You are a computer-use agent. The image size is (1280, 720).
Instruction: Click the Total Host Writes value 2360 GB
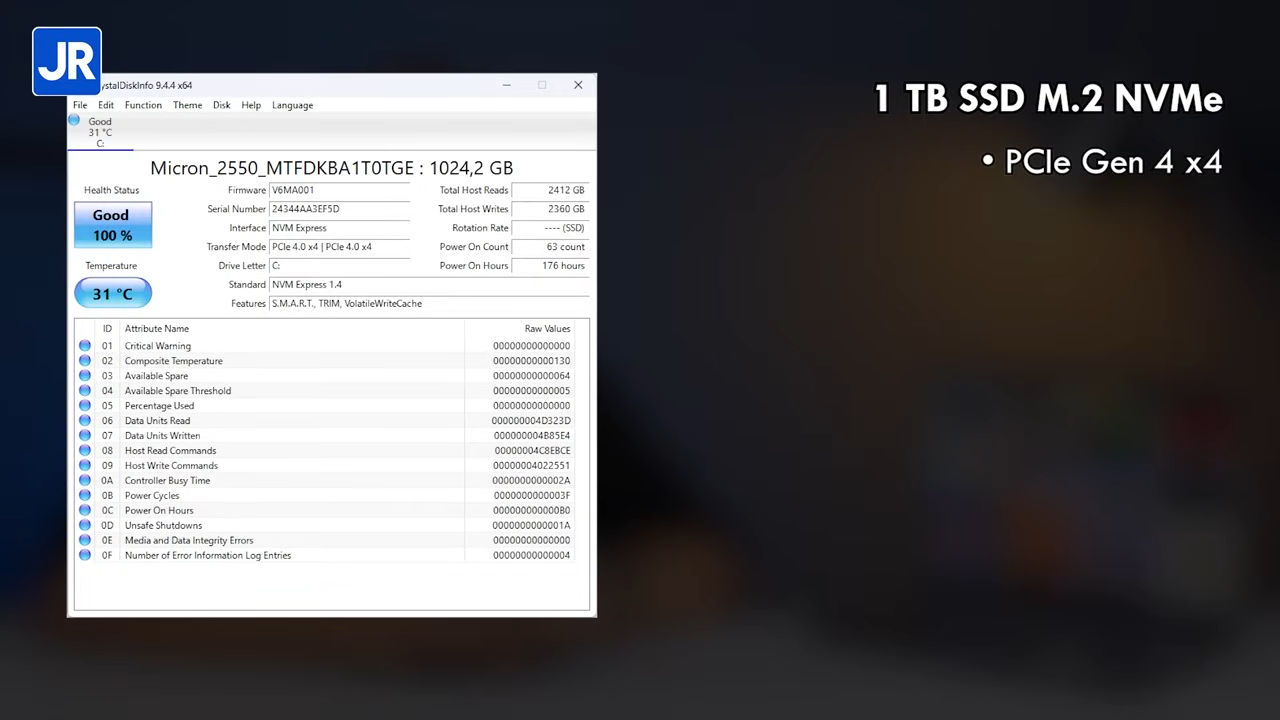pyautogui.click(x=550, y=209)
